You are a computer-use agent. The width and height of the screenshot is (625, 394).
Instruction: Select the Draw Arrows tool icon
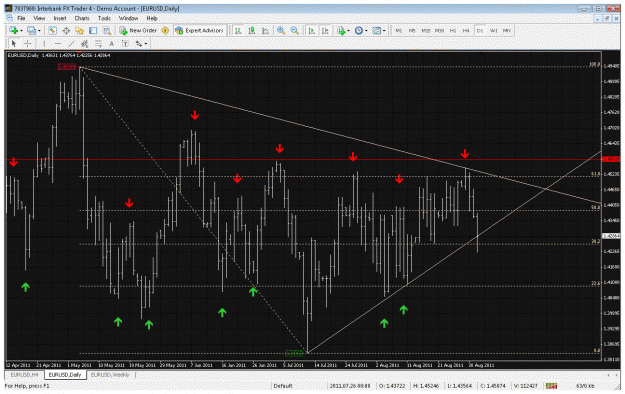pyautogui.click(x=138, y=43)
